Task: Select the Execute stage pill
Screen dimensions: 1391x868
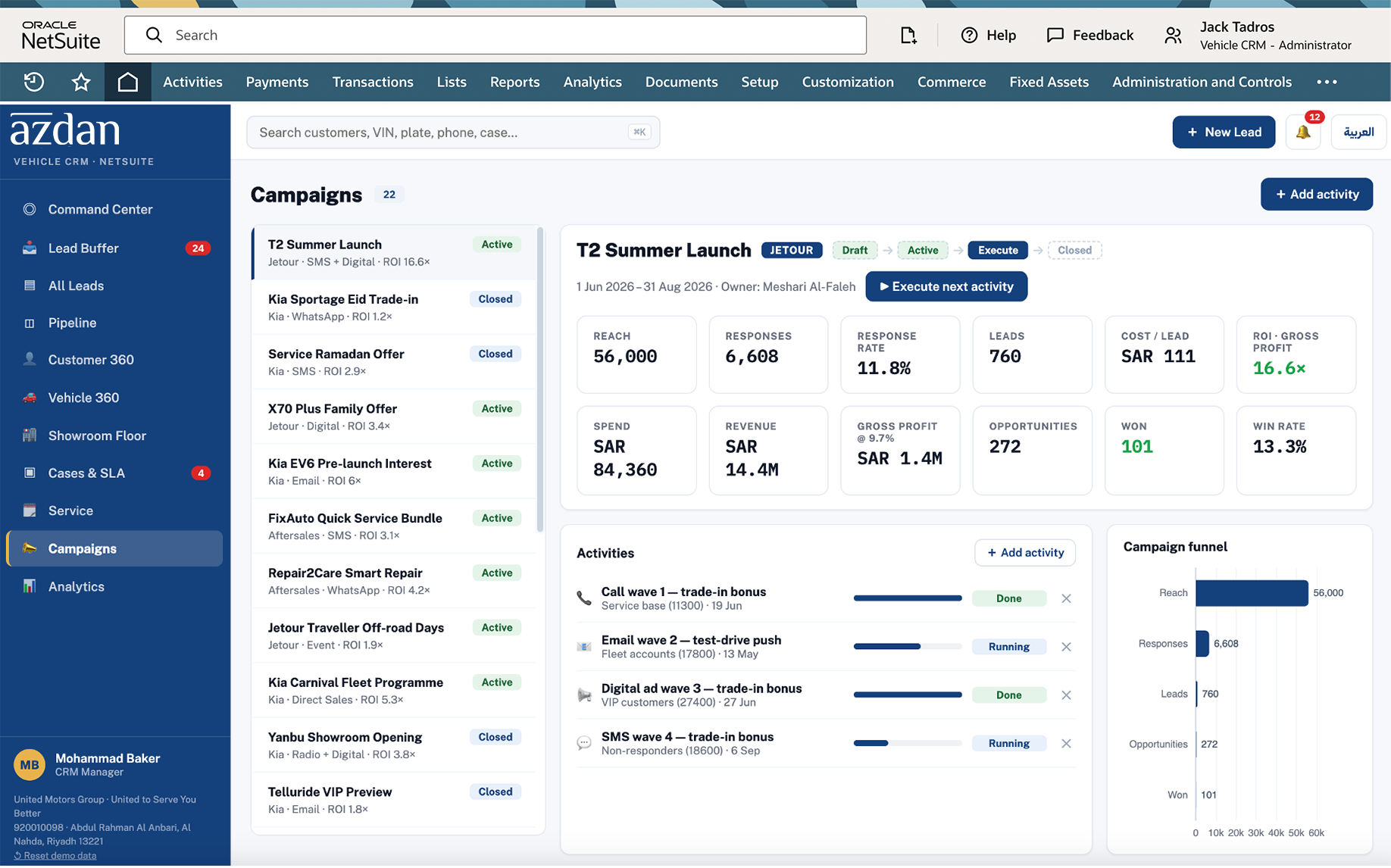Action: click(998, 250)
